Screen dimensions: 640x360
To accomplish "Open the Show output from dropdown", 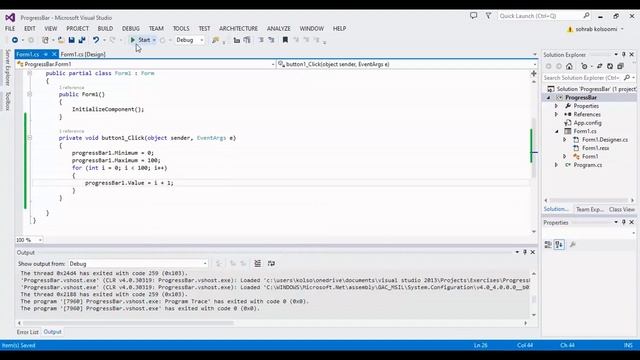I will [138, 264].
